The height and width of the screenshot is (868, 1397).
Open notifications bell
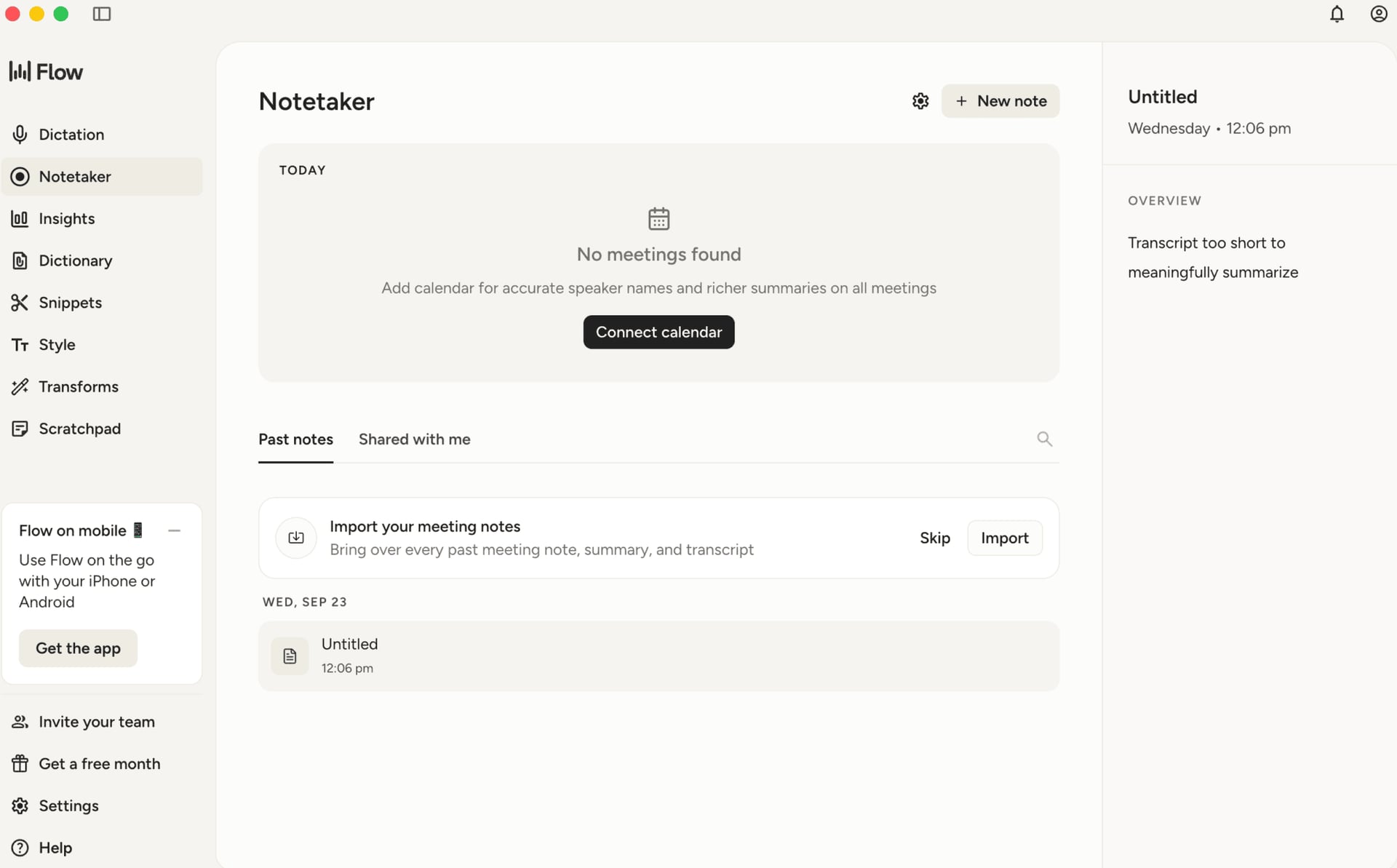click(1337, 14)
